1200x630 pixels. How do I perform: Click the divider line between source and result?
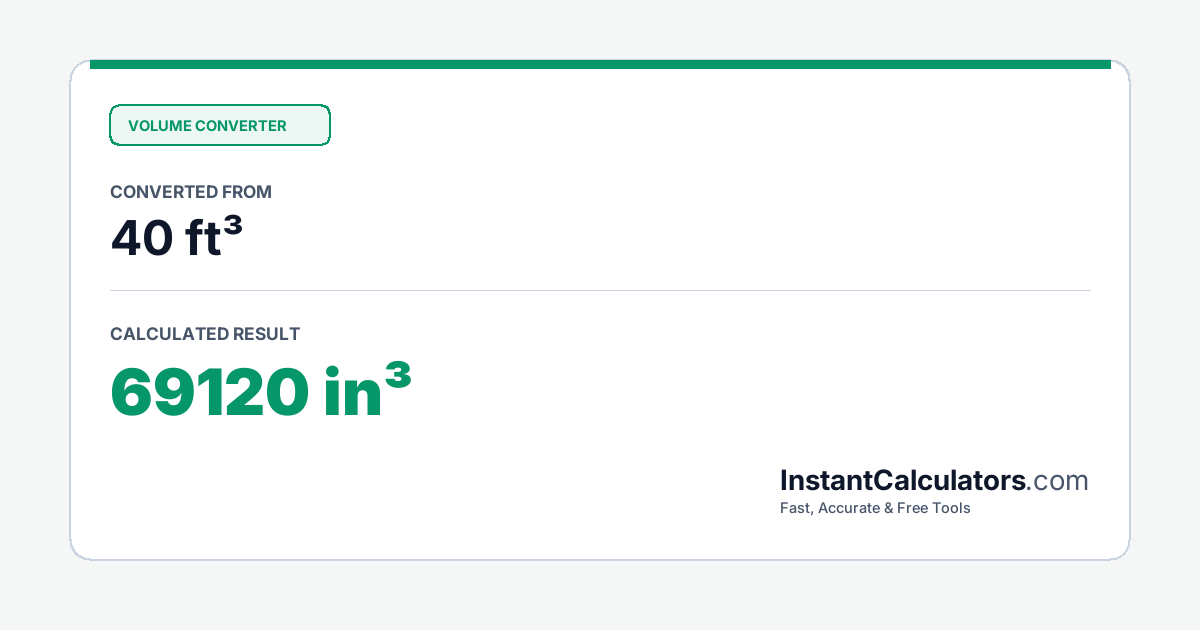(x=600, y=291)
